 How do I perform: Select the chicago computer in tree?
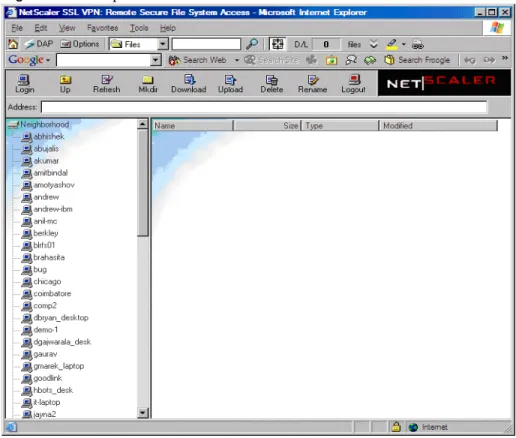coord(47,282)
